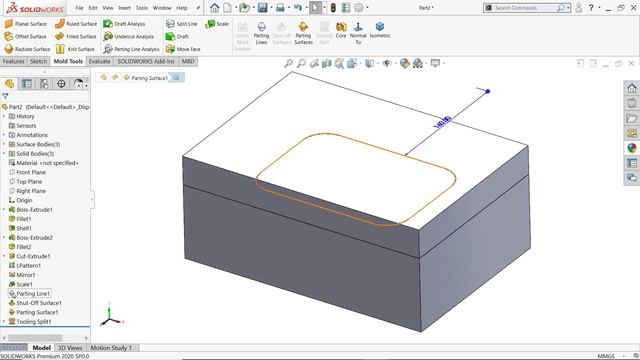The image size is (640, 360).
Task: Select the Ruled Surface tool
Action: pos(76,24)
